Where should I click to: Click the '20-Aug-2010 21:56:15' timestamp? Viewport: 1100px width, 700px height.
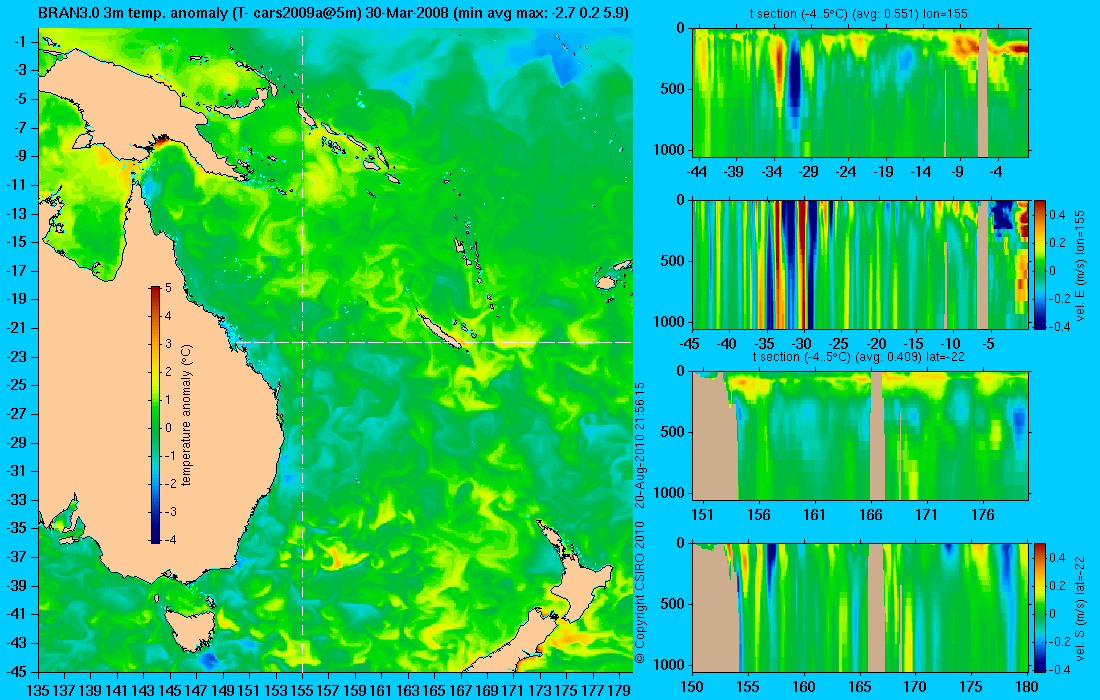639,447
